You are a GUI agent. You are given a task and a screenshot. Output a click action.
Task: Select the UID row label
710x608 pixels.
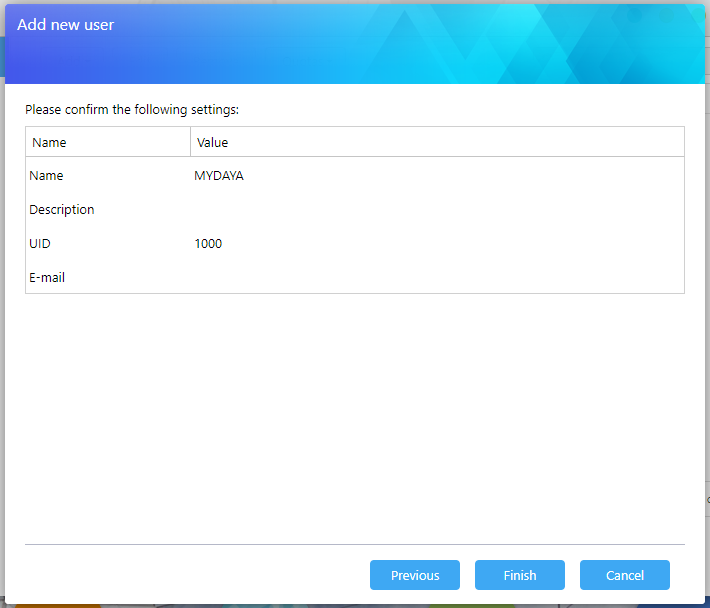40,244
